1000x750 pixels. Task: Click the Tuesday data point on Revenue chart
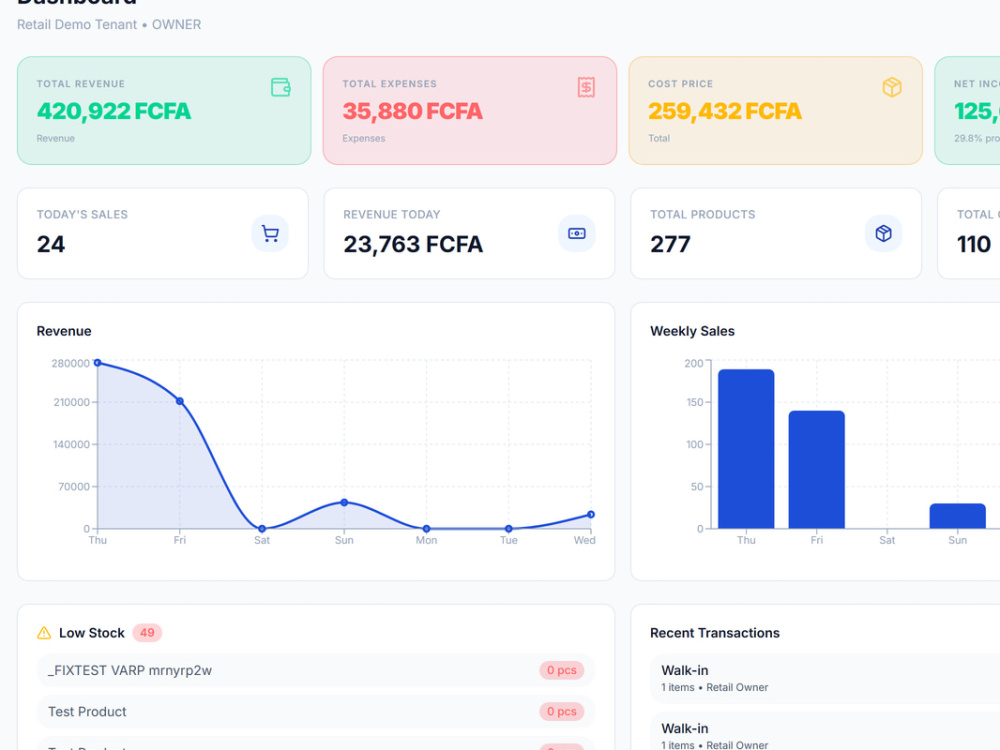click(x=508, y=529)
